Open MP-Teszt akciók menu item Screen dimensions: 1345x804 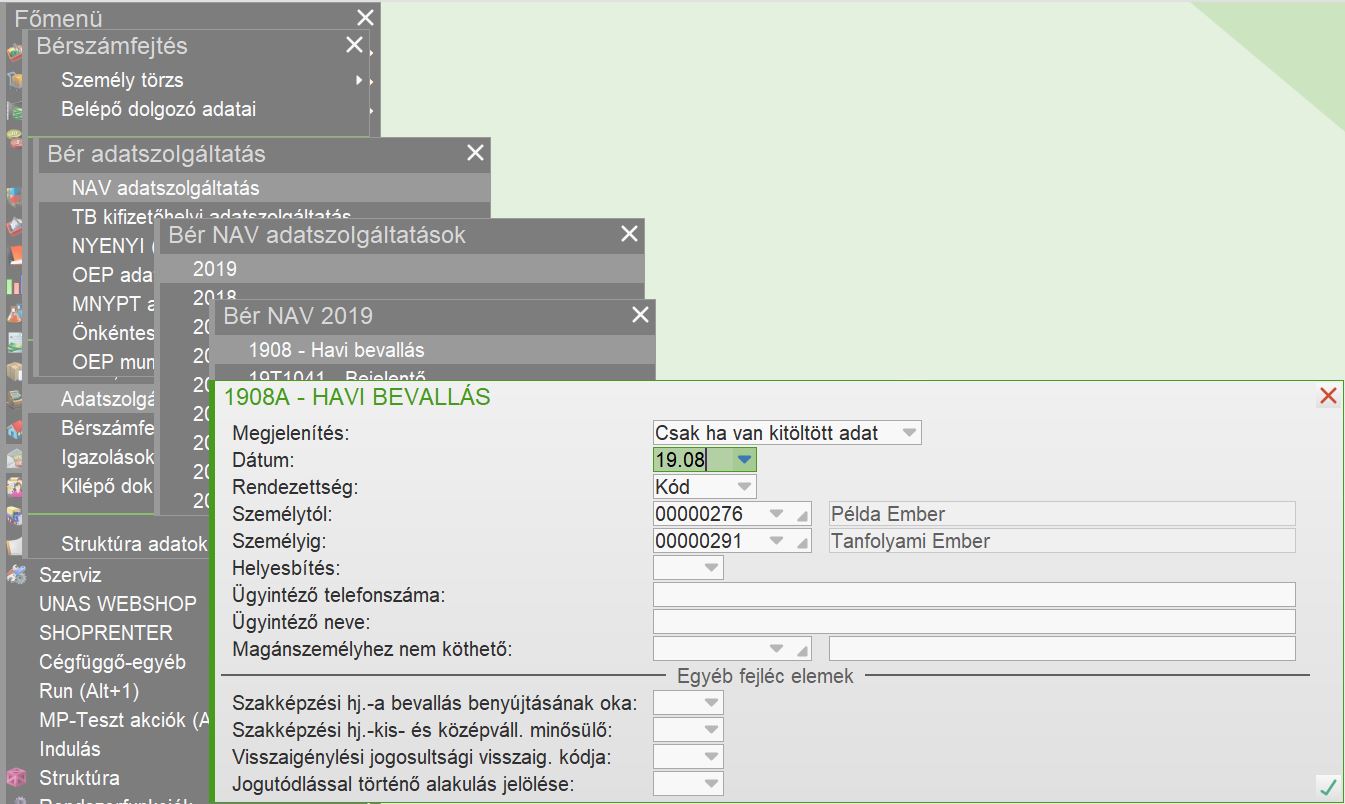(125, 720)
